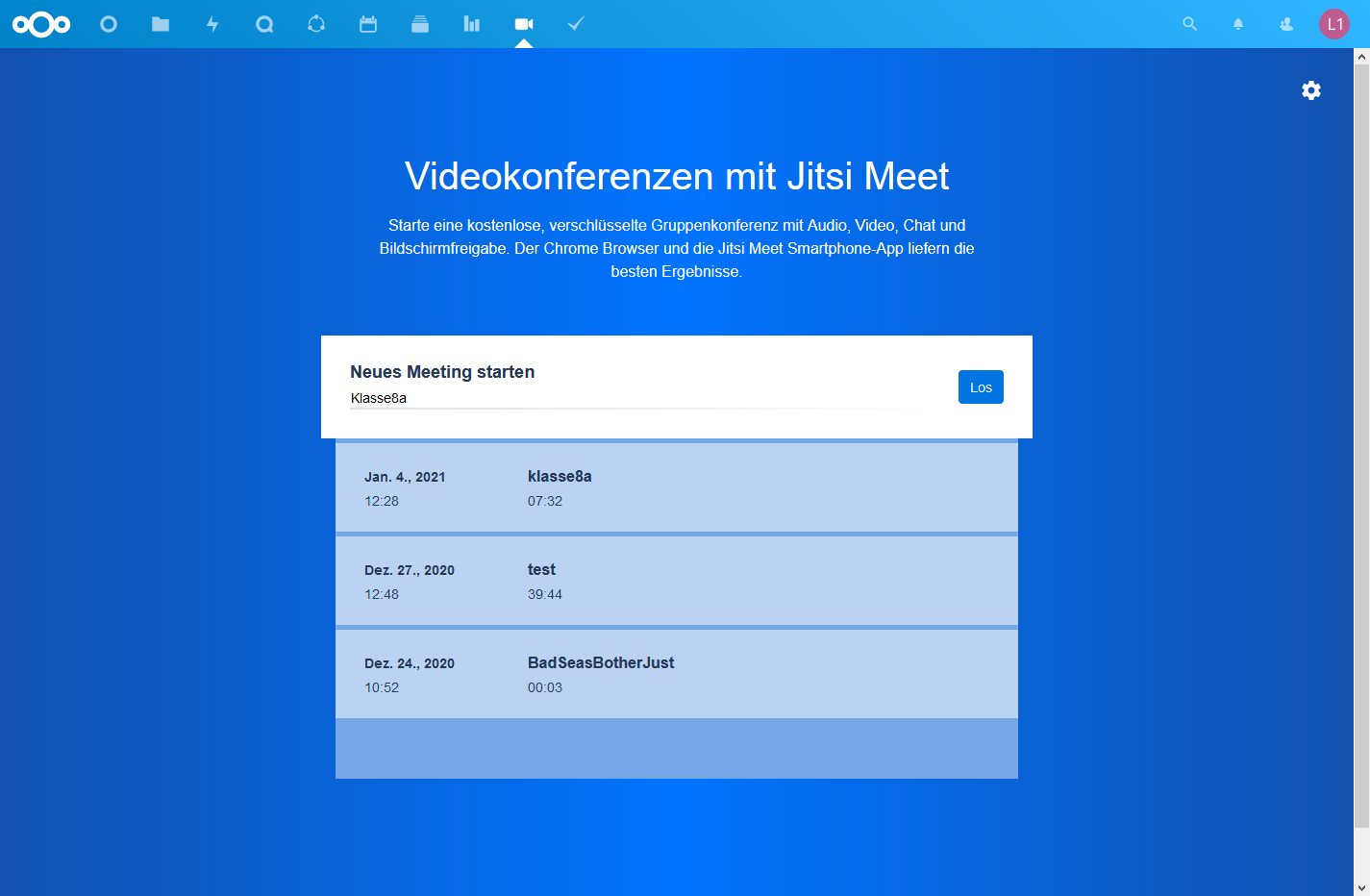Click the vertical scrollbar thumb
This screenshot has height=896, width=1370.
[x=1361, y=446]
